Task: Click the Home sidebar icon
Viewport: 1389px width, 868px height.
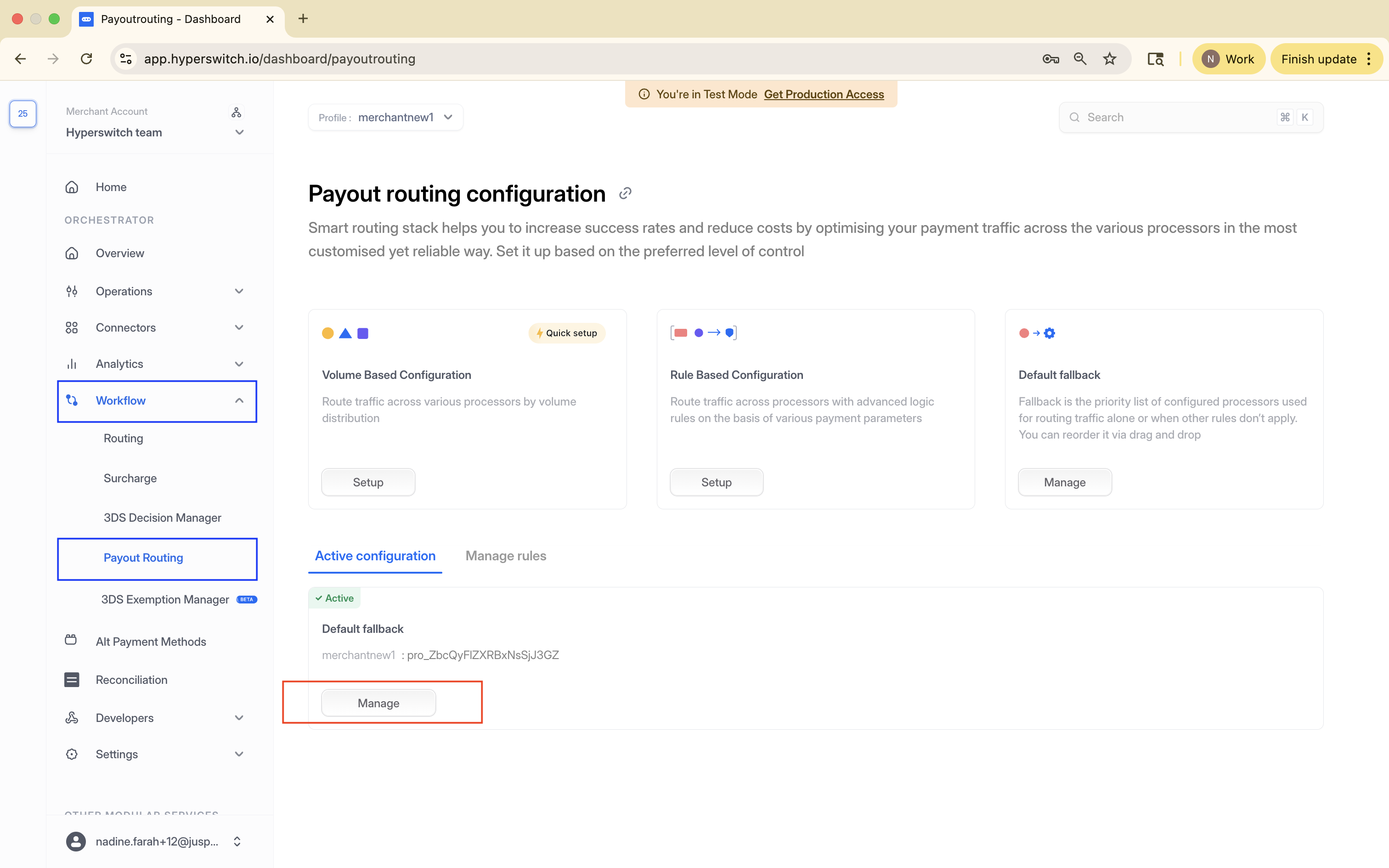Action: point(72,187)
